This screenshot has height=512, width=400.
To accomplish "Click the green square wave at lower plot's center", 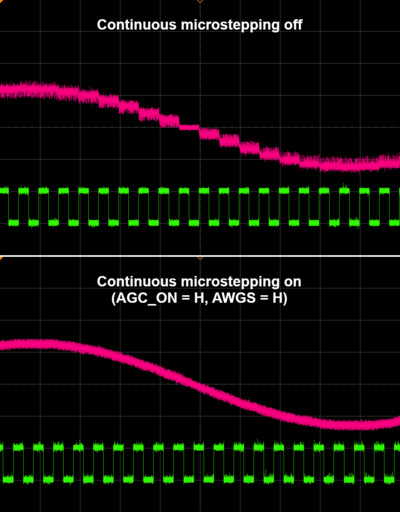I will (x=199, y=463).
